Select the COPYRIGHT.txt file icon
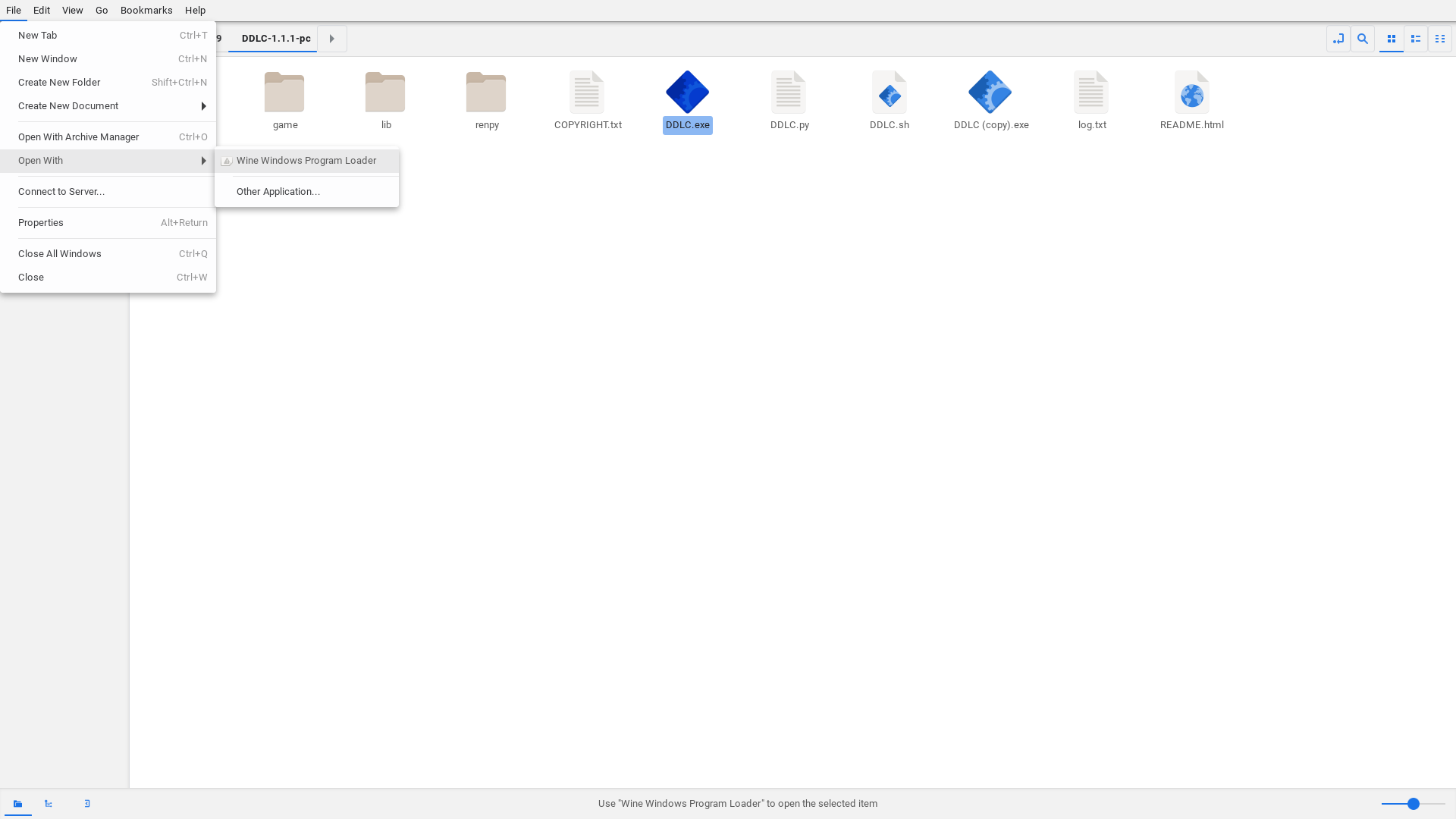The image size is (1456, 819). click(x=587, y=93)
